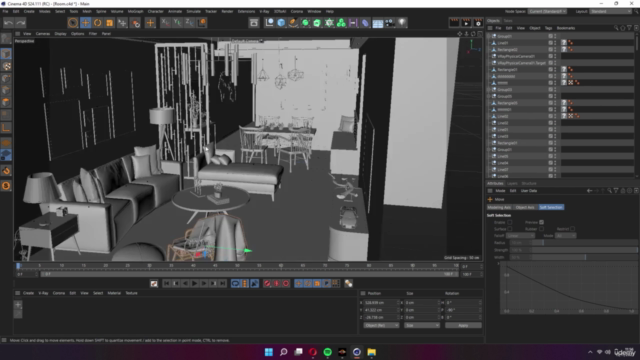Viewport: 640px width, 360px height.
Task: Activate the Move tool in the toolbar
Action: pyautogui.click(x=85, y=23)
